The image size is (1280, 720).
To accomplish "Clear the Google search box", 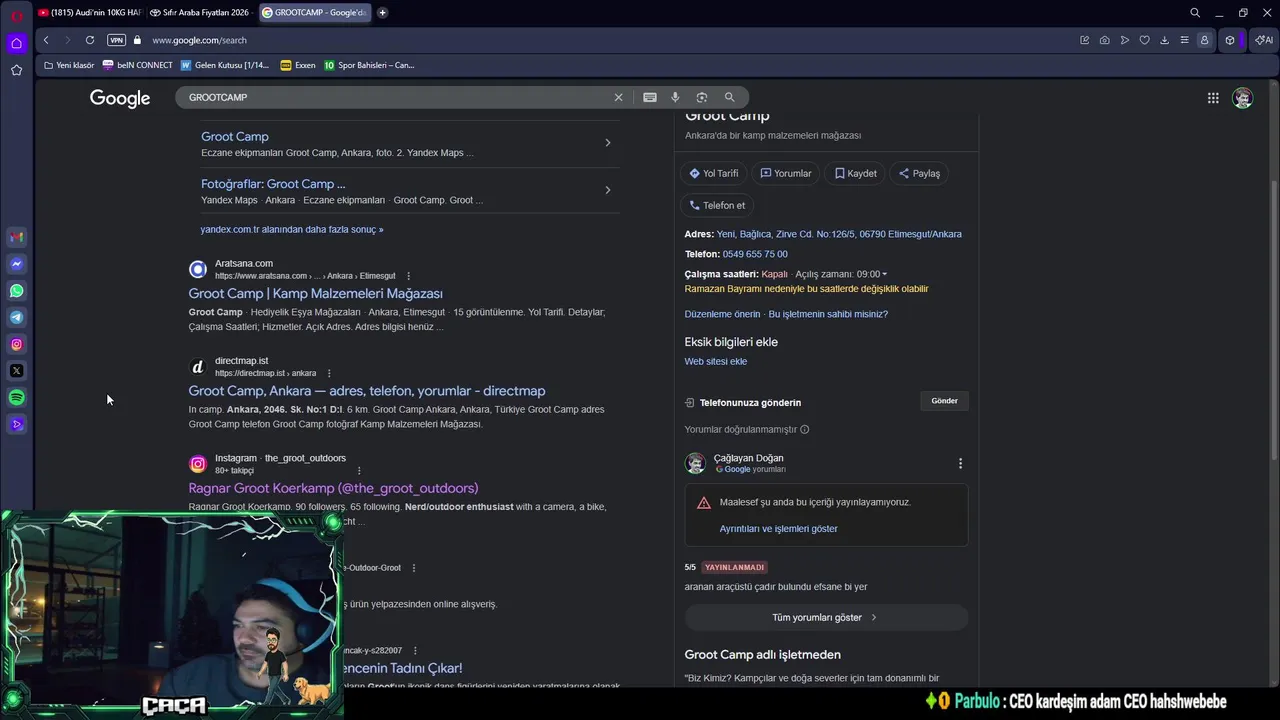I will (x=618, y=97).
